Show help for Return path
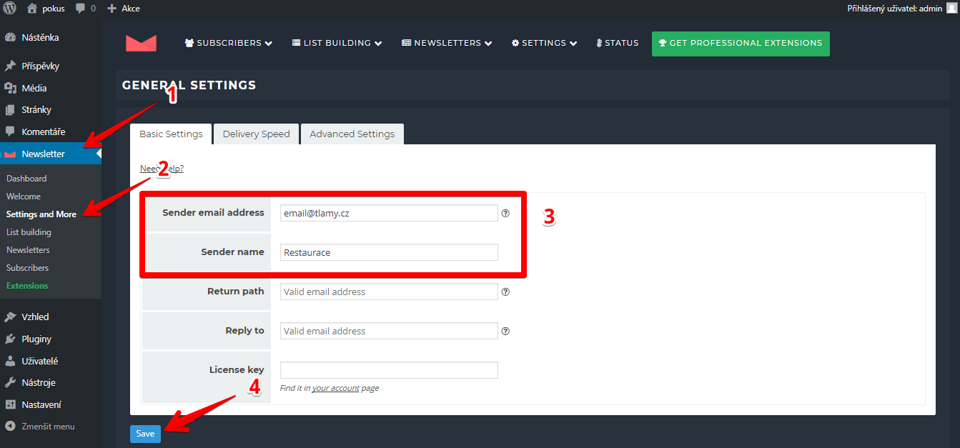The height and width of the screenshot is (448, 960). coord(506,292)
